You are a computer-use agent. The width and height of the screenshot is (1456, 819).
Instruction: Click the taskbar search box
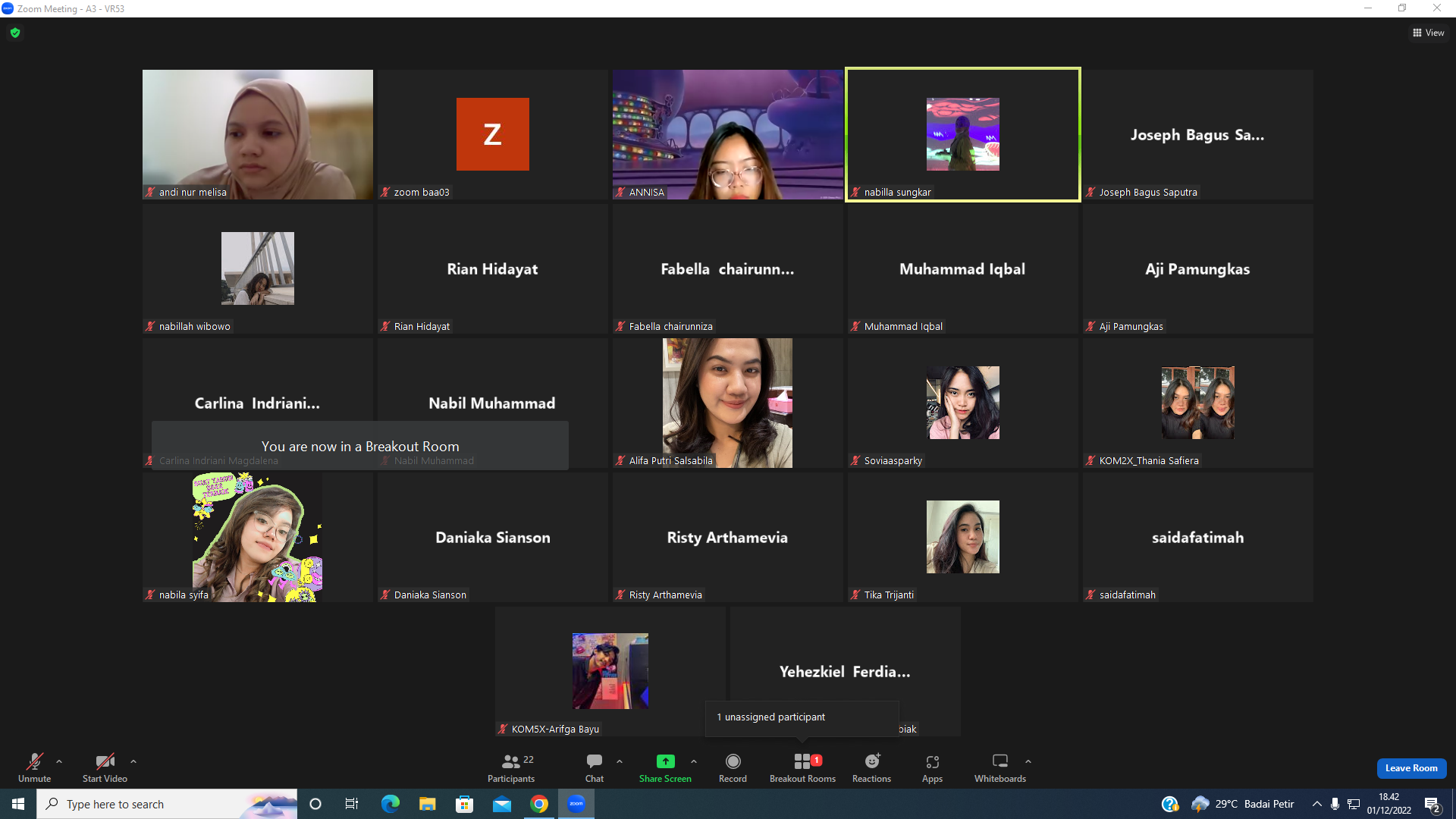pyautogui.click(x=167, y=804)
